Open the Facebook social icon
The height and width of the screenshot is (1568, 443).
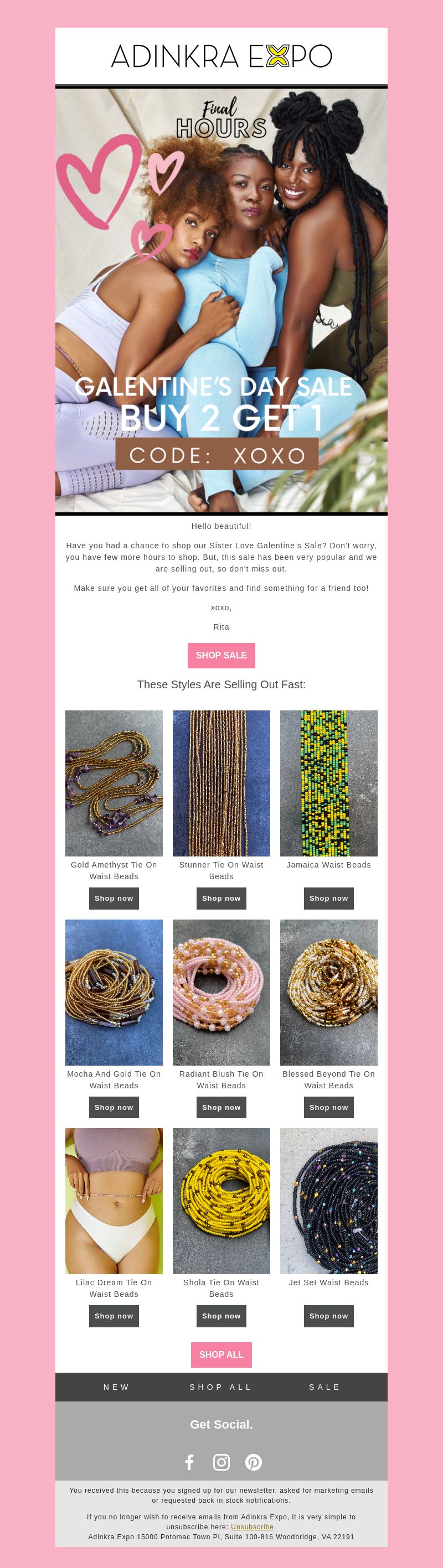(189, 1462)
